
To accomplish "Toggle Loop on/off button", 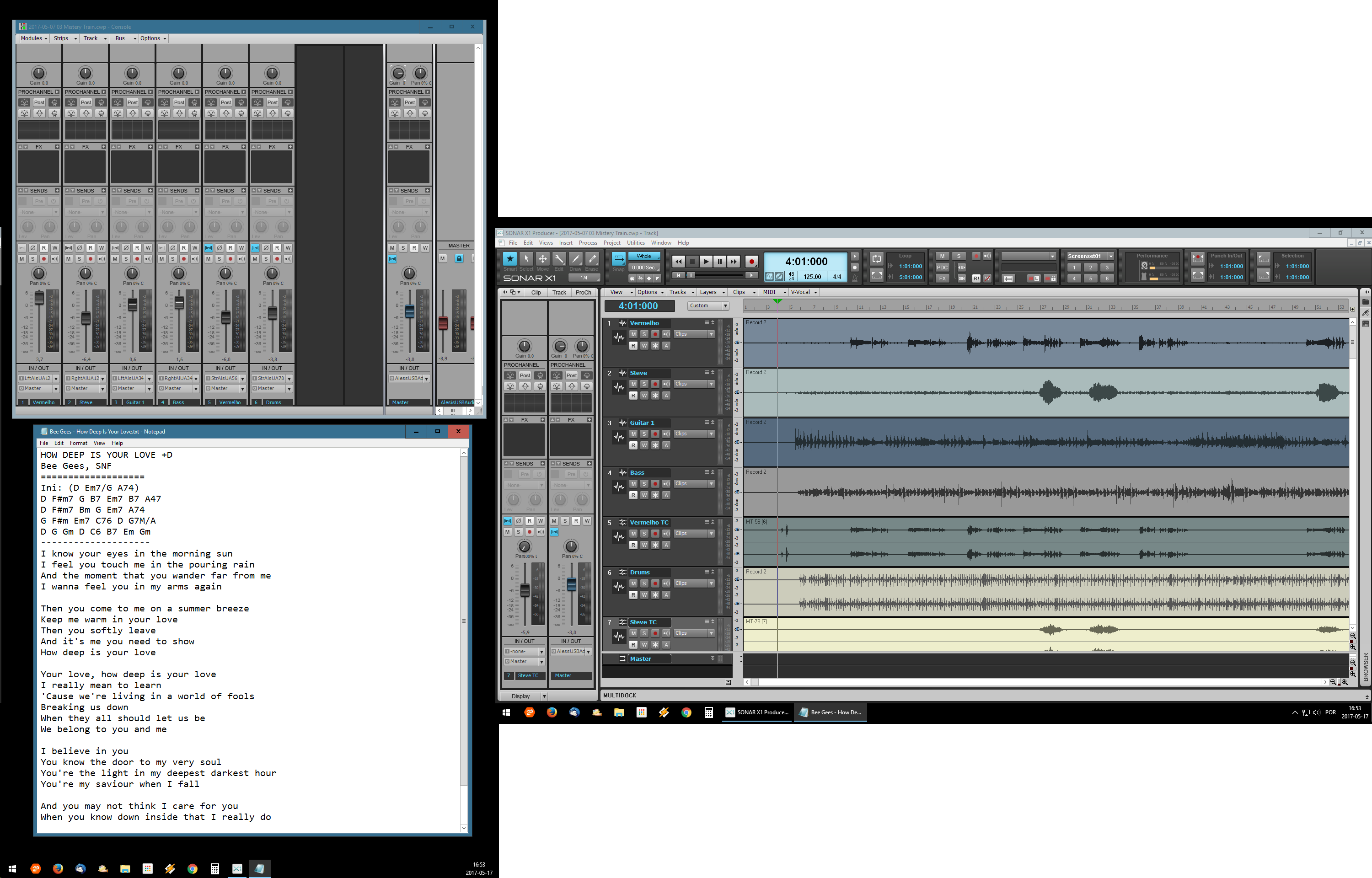I will click(877, 258).
